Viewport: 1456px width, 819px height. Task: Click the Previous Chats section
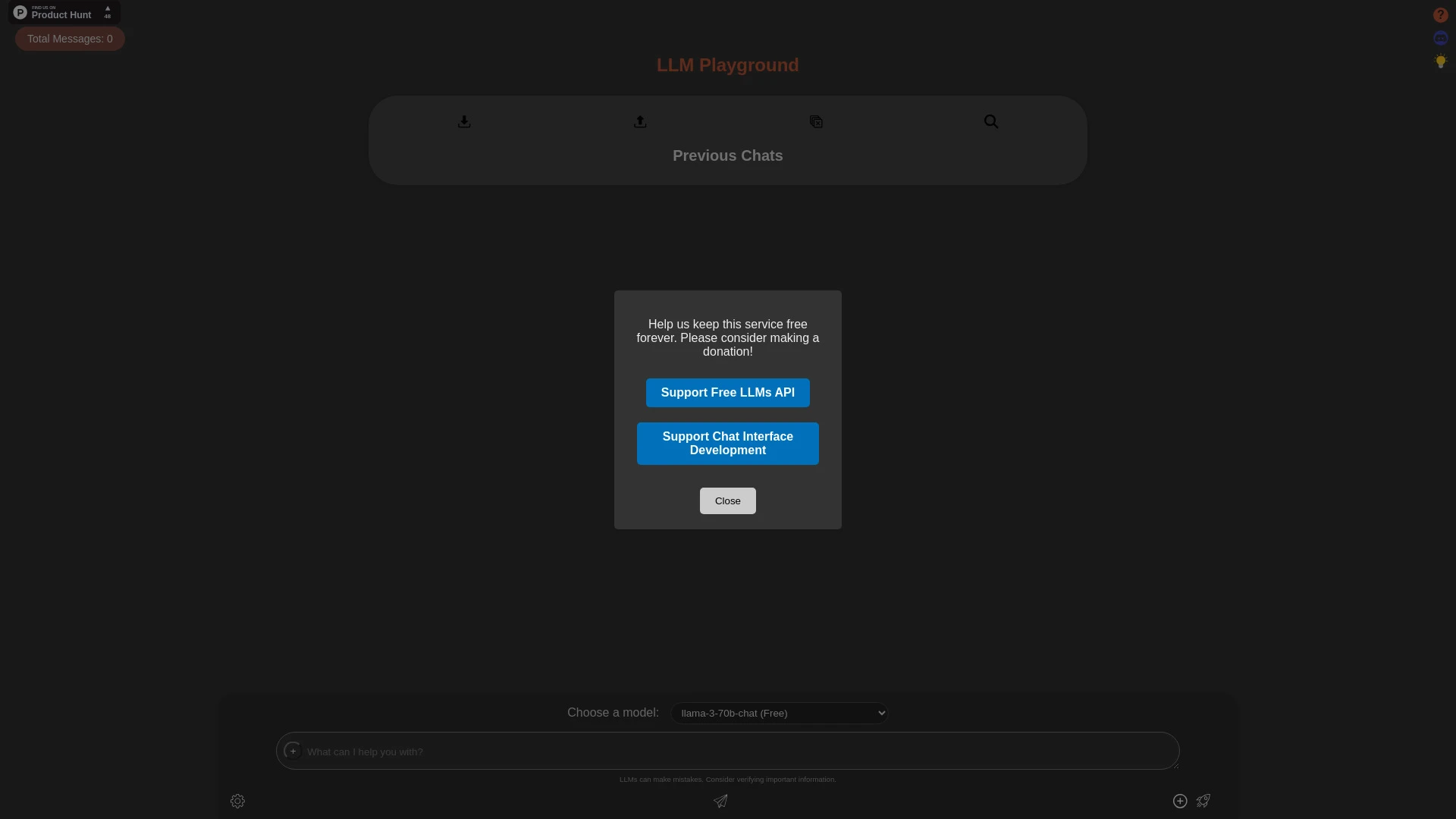coord(727,155)
